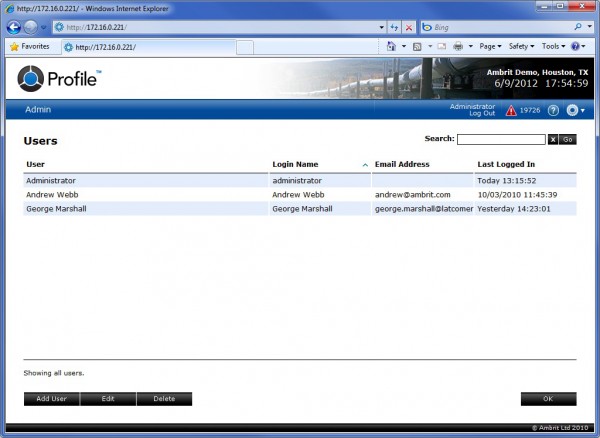Viewport: 600px width, 438px height.
Task: Click the Home page icon
Action: [391, 46]
